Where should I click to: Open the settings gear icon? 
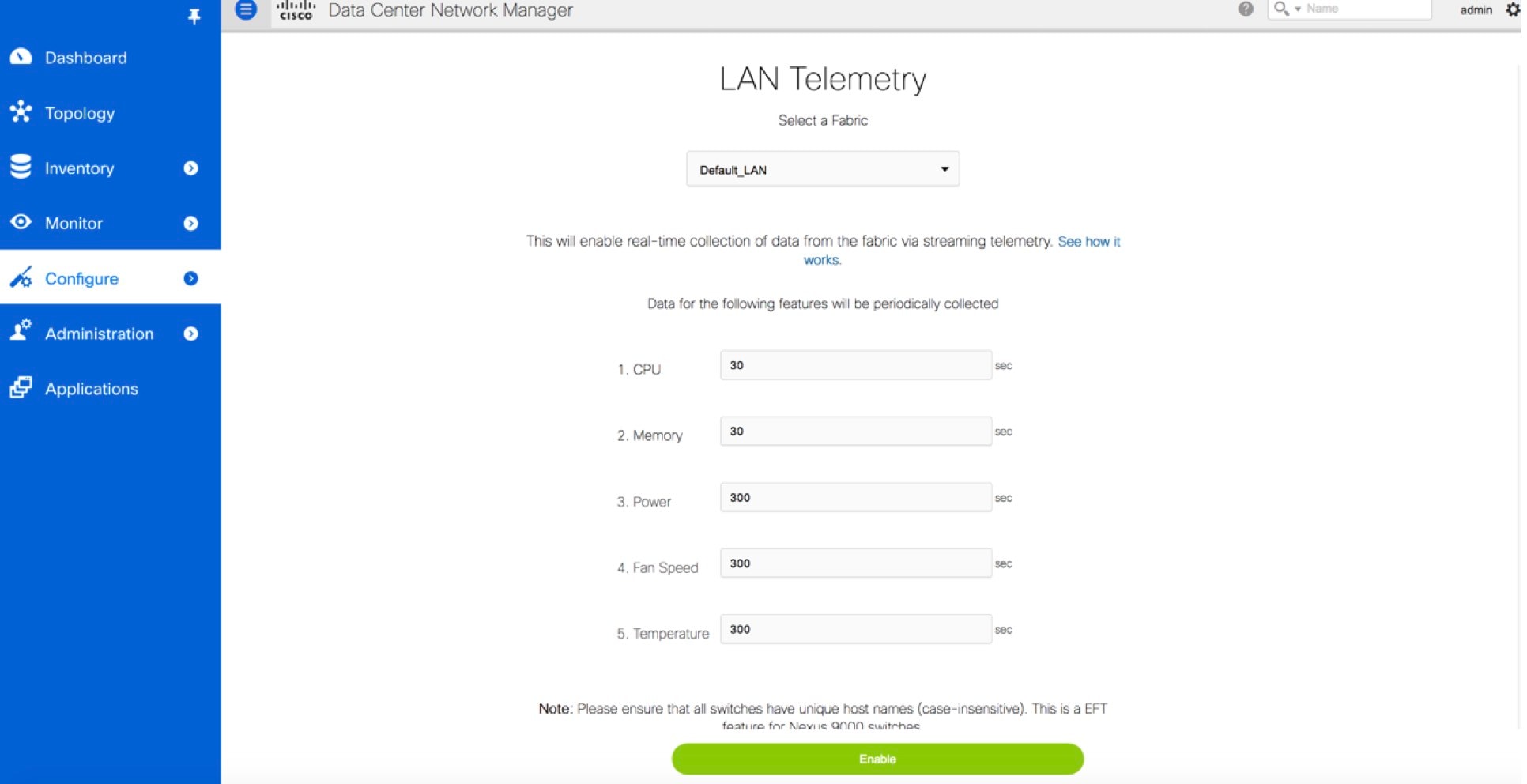click(1513, 9)
